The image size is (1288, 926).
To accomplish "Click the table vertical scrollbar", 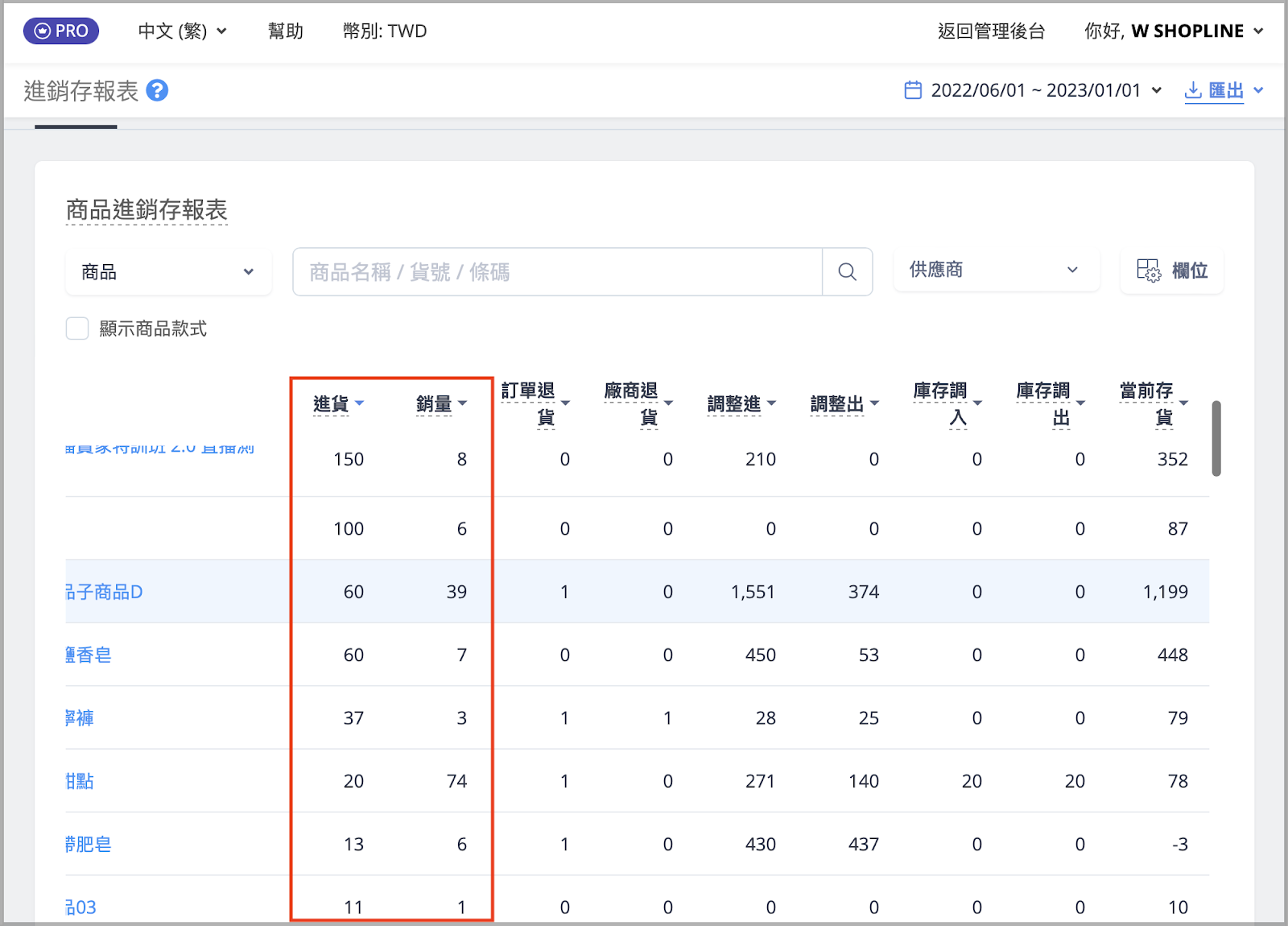I will pyautogui.click(x=1216, y=438).
